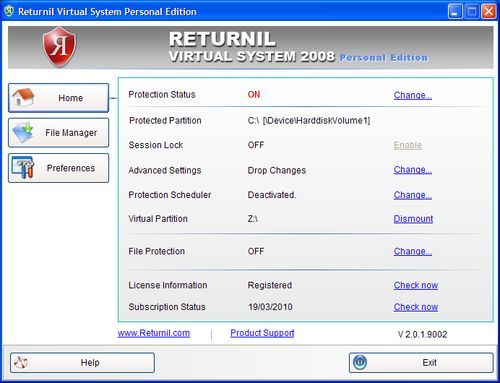500x383 pixels.
Task: Click the Virtual Partition label
Action: [x=158, y=219]
